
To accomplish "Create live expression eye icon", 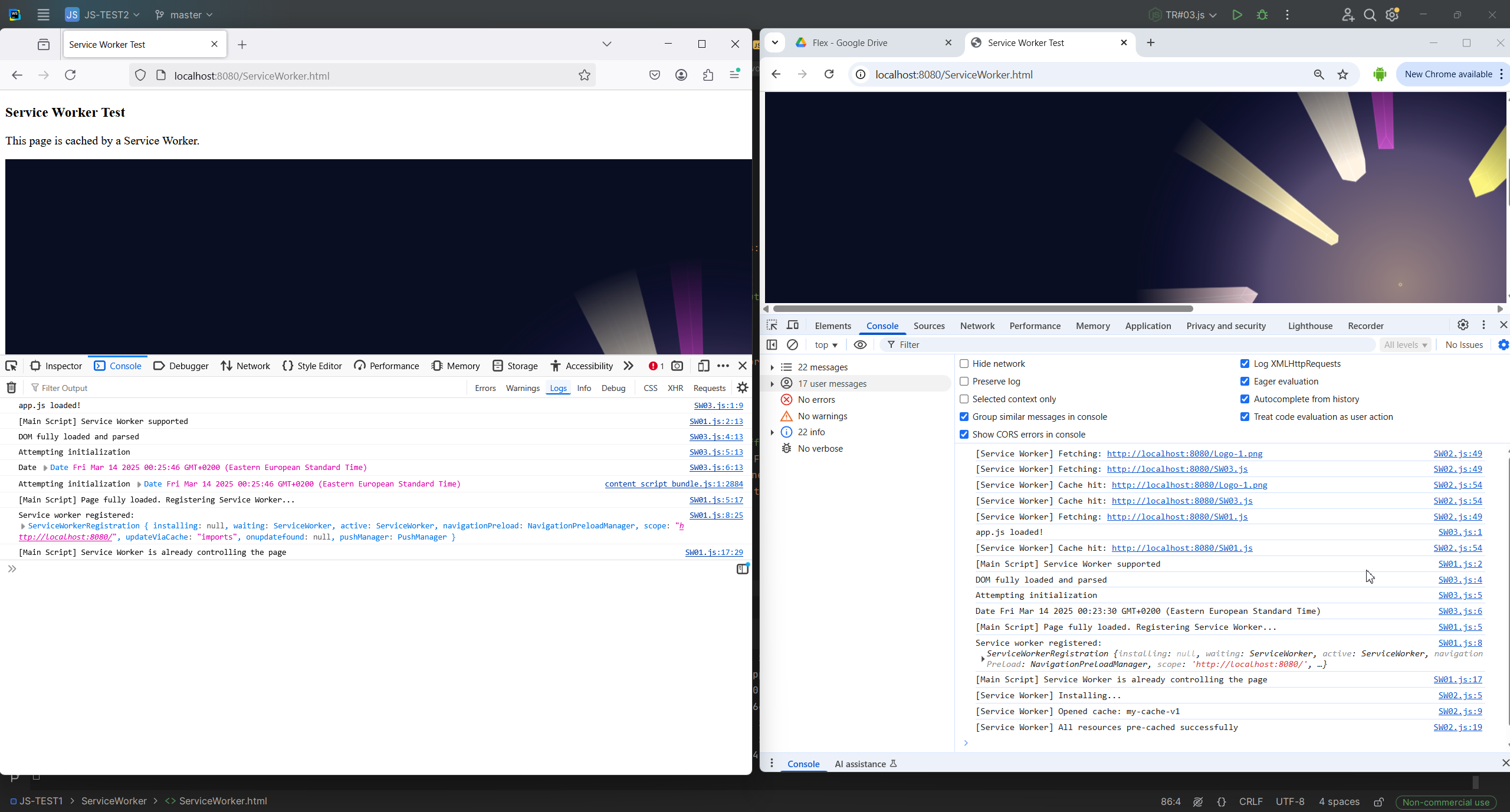I will 860,344.
